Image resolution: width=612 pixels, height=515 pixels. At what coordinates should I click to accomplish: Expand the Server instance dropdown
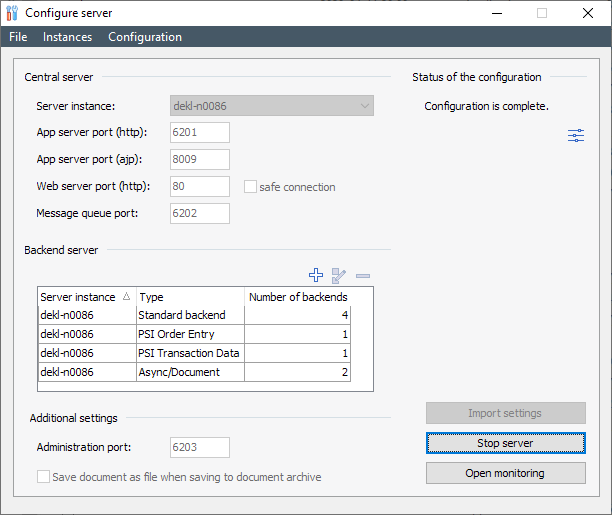pyautogui.click(x=364, y=106)
